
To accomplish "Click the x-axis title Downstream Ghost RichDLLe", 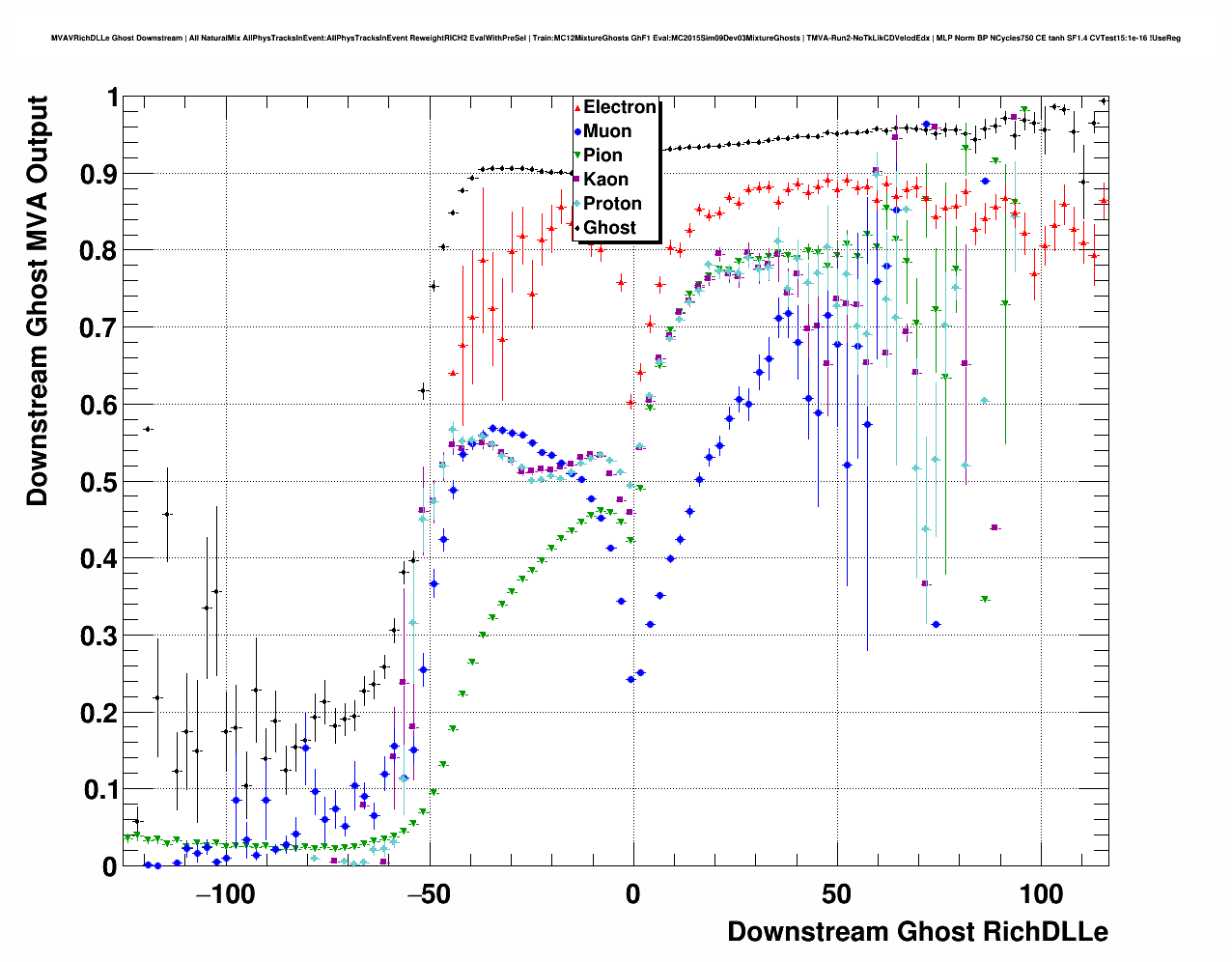I will 917,932.
